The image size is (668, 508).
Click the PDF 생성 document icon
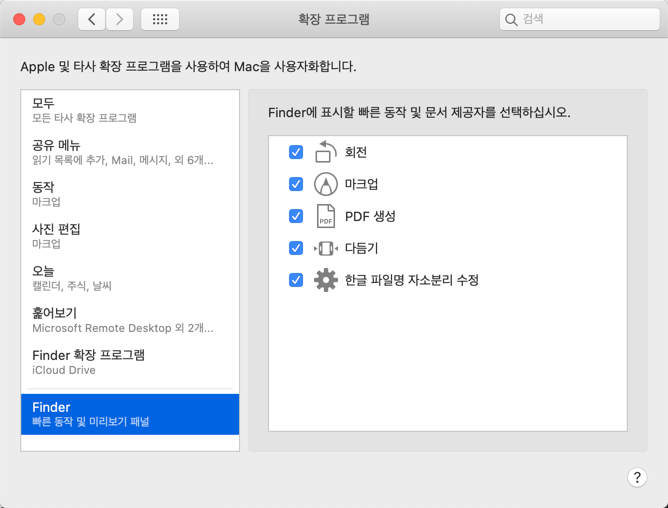click(325, 216)
